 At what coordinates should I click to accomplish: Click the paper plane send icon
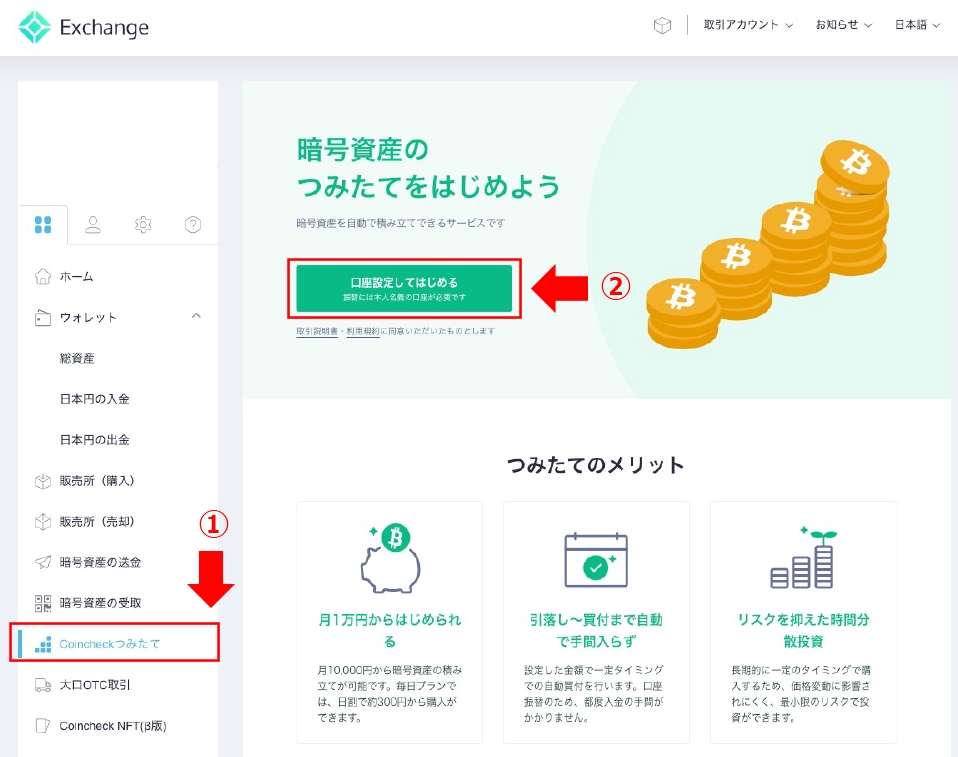pyautogui.click(x=43, y=562)
